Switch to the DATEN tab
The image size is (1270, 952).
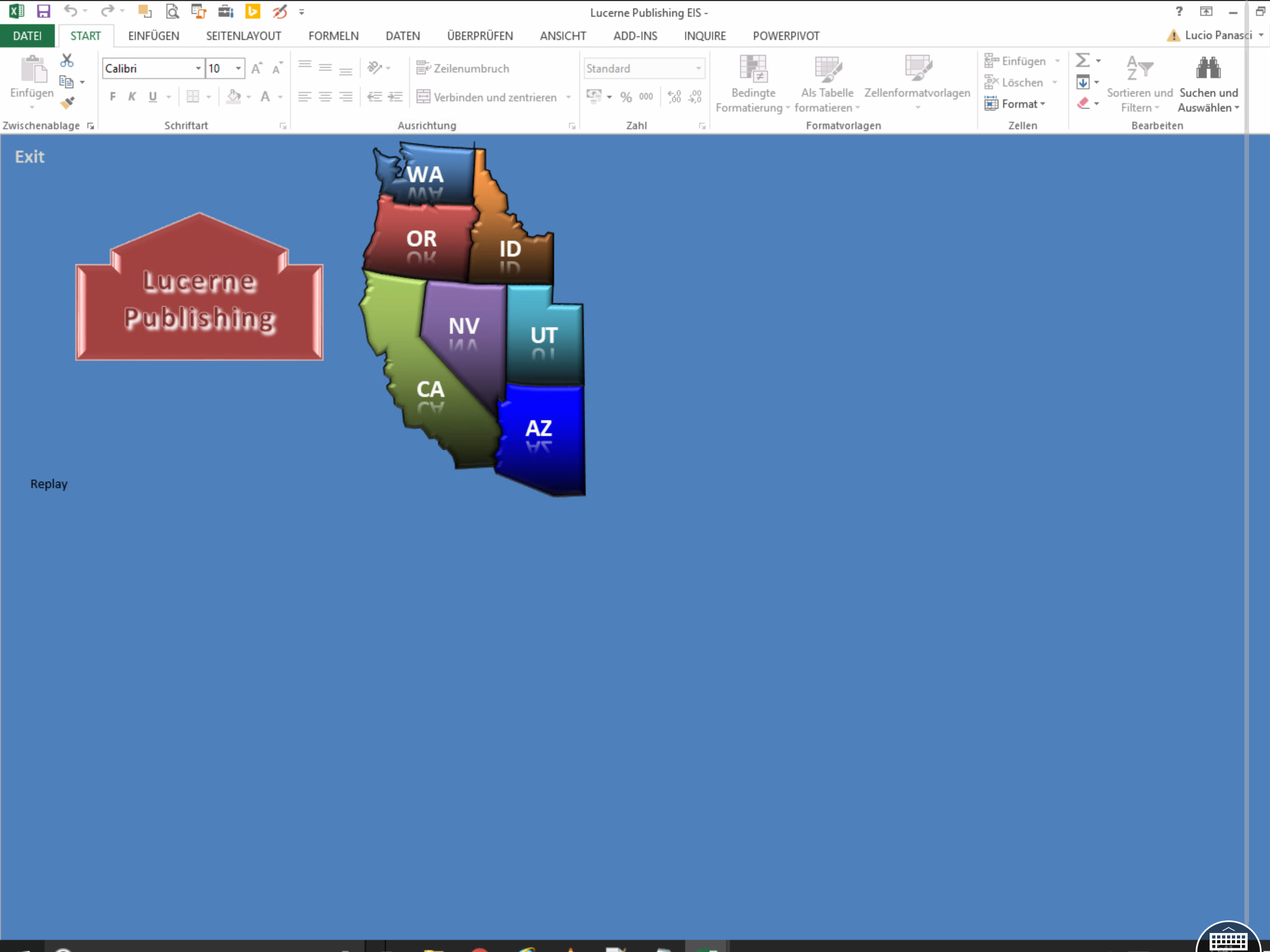click(x=403, y=36)
